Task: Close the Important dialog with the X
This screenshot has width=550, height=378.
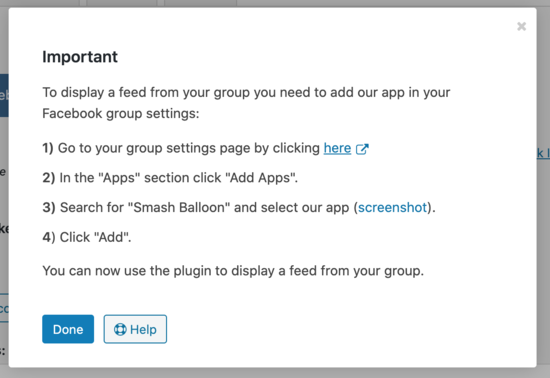Action: click(x=521, y=26)
